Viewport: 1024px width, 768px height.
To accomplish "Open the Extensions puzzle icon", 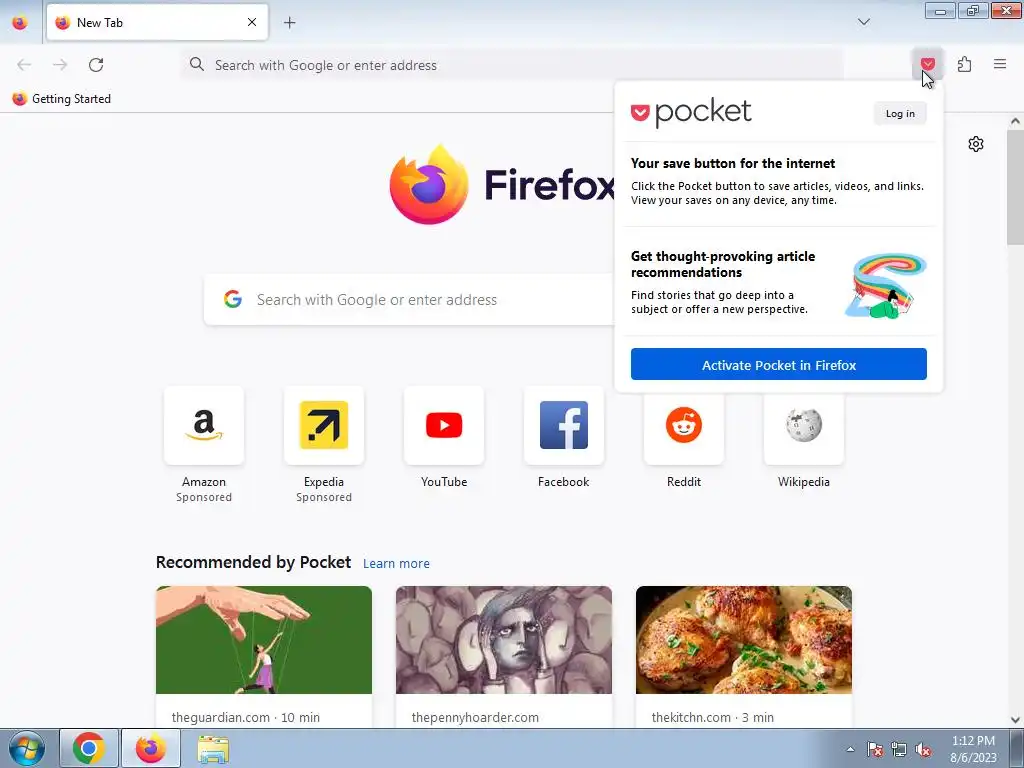I will (x=964, y=64).
